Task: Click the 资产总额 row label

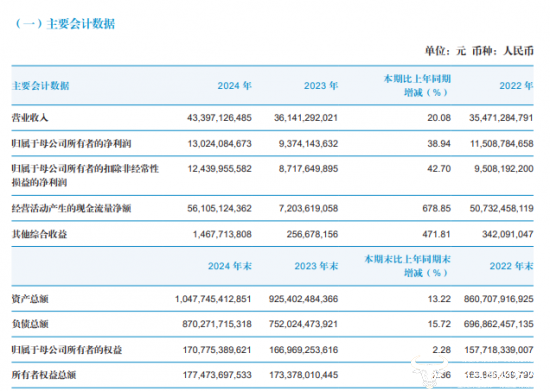Action: coord(30,299)
